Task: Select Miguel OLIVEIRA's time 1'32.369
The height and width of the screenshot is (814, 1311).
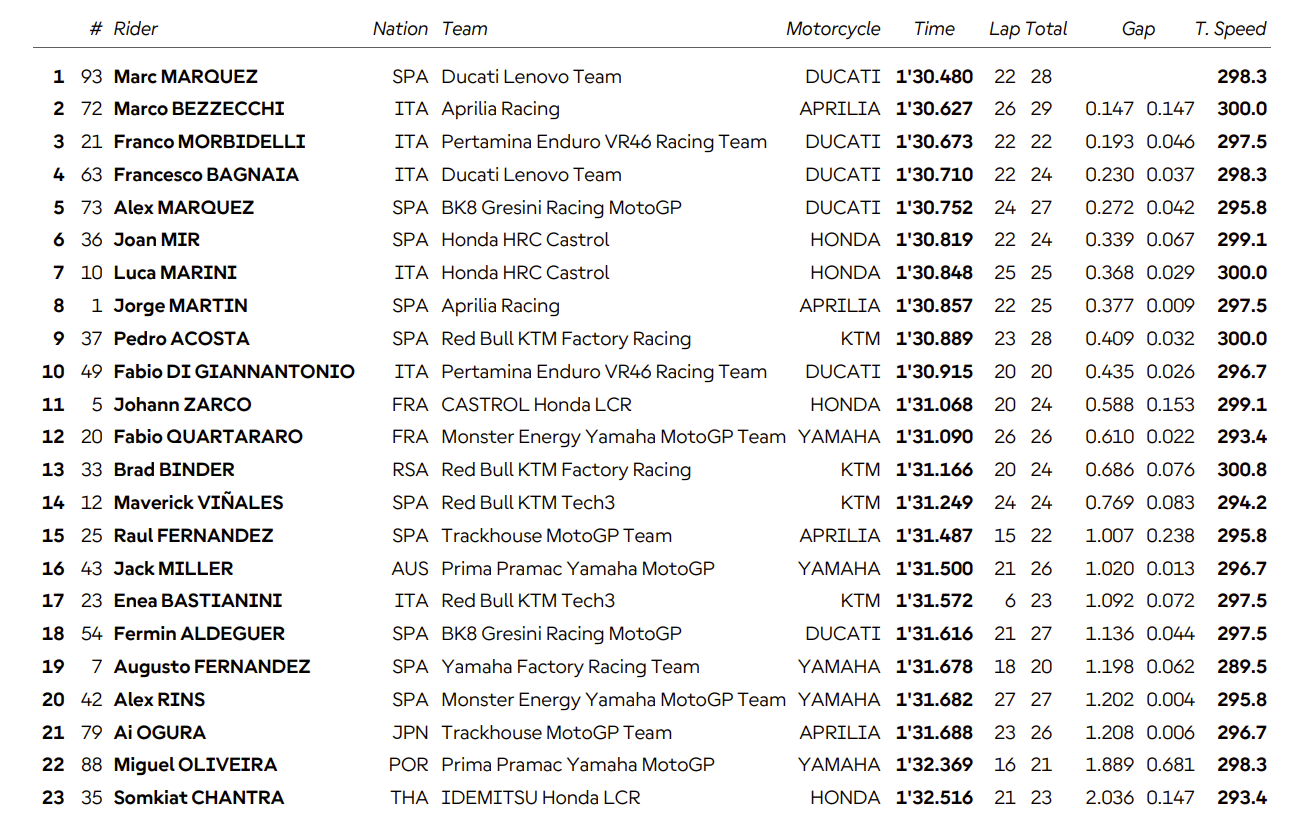Action: click(x=934, y=765)
